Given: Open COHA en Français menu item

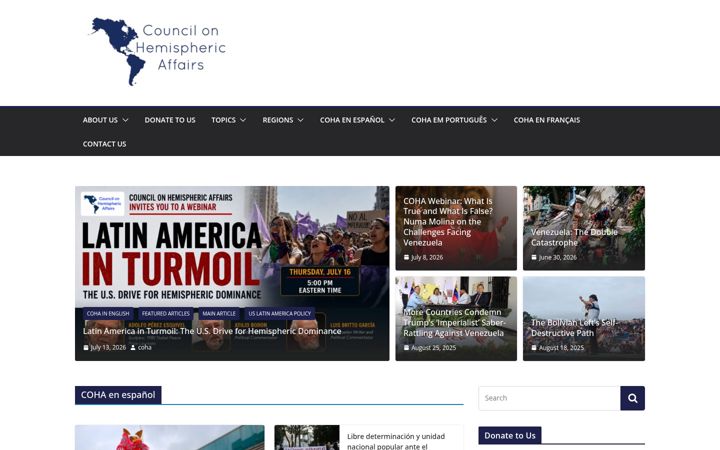Looking at the screenshot, I should pos(546,120).
